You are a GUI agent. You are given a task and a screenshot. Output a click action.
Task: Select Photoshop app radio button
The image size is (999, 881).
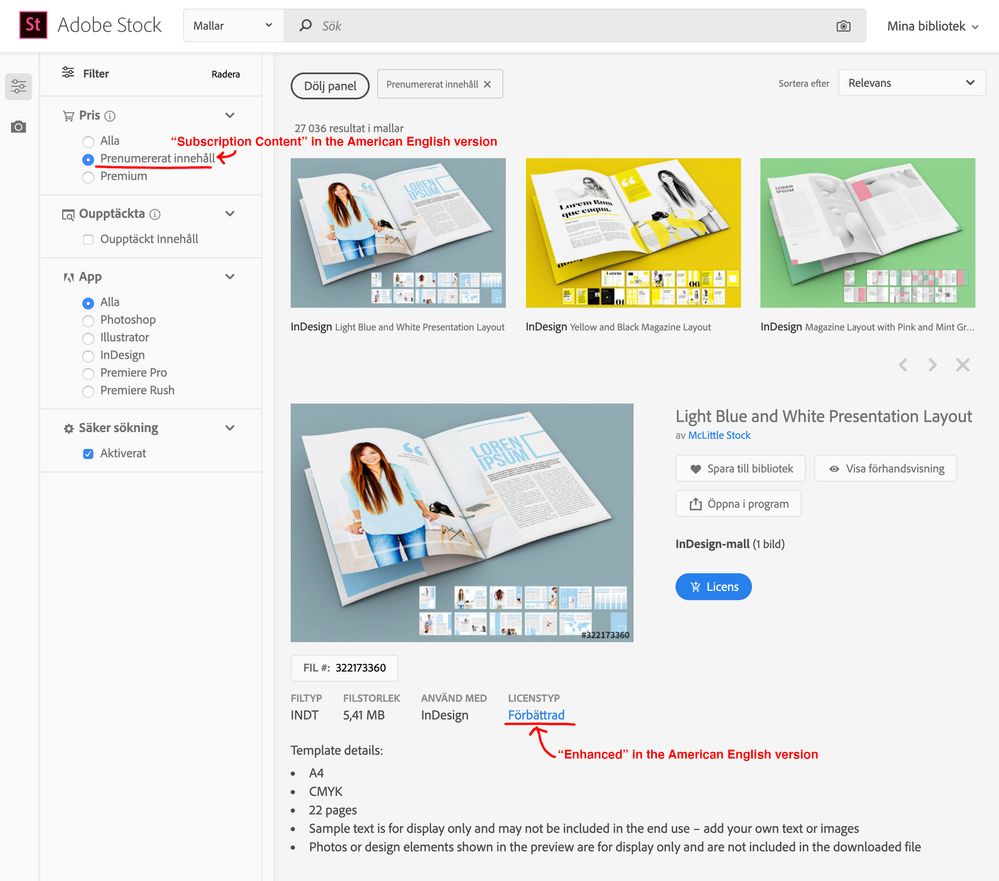tap(88, 320)
